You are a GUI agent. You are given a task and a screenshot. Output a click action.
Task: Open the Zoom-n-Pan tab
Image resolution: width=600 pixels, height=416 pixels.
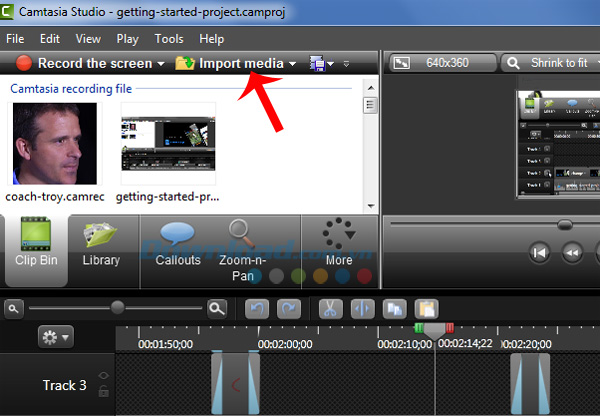pos(242,251)
